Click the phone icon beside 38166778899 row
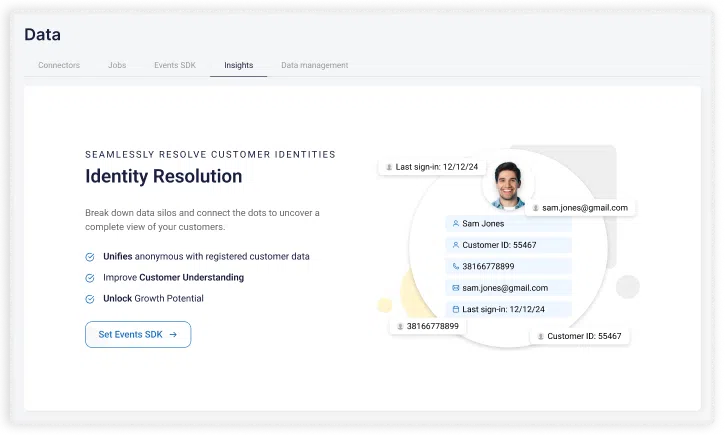 (x=456, y=267)
